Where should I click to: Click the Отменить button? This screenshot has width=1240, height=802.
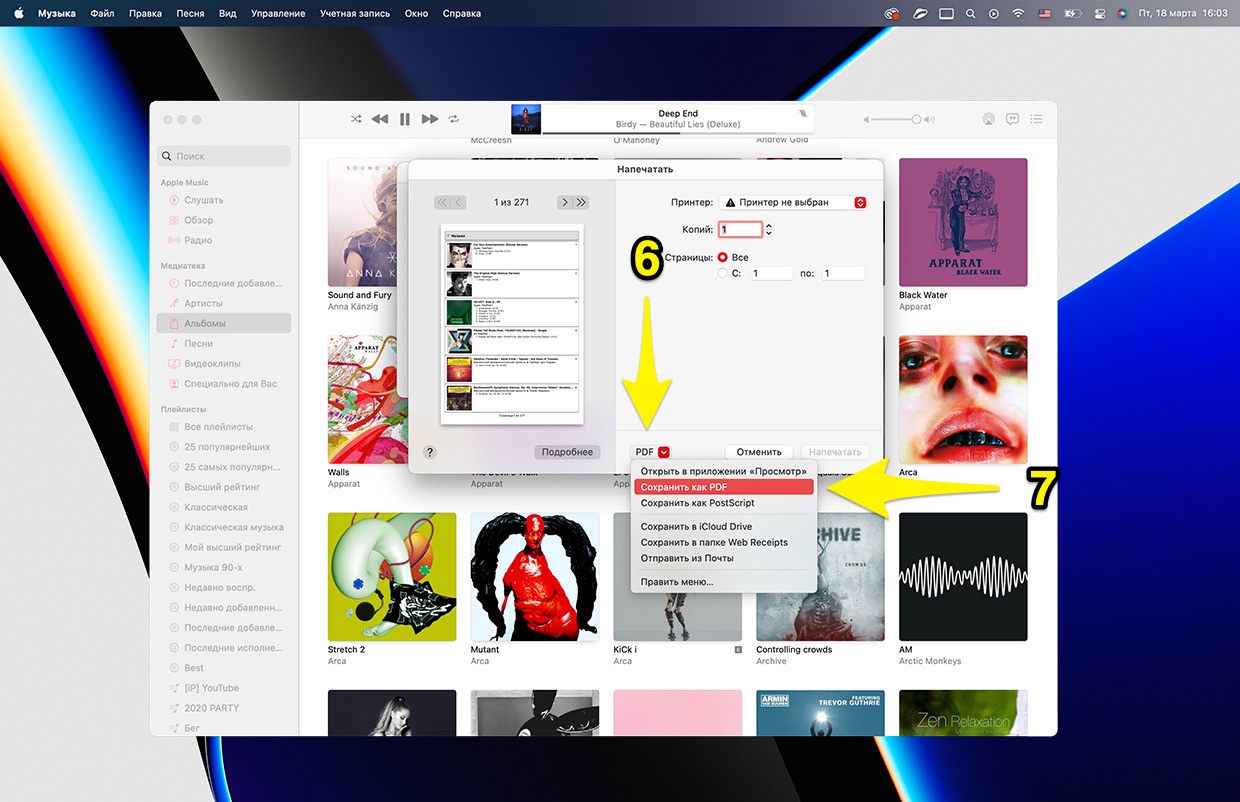(759, 452)
